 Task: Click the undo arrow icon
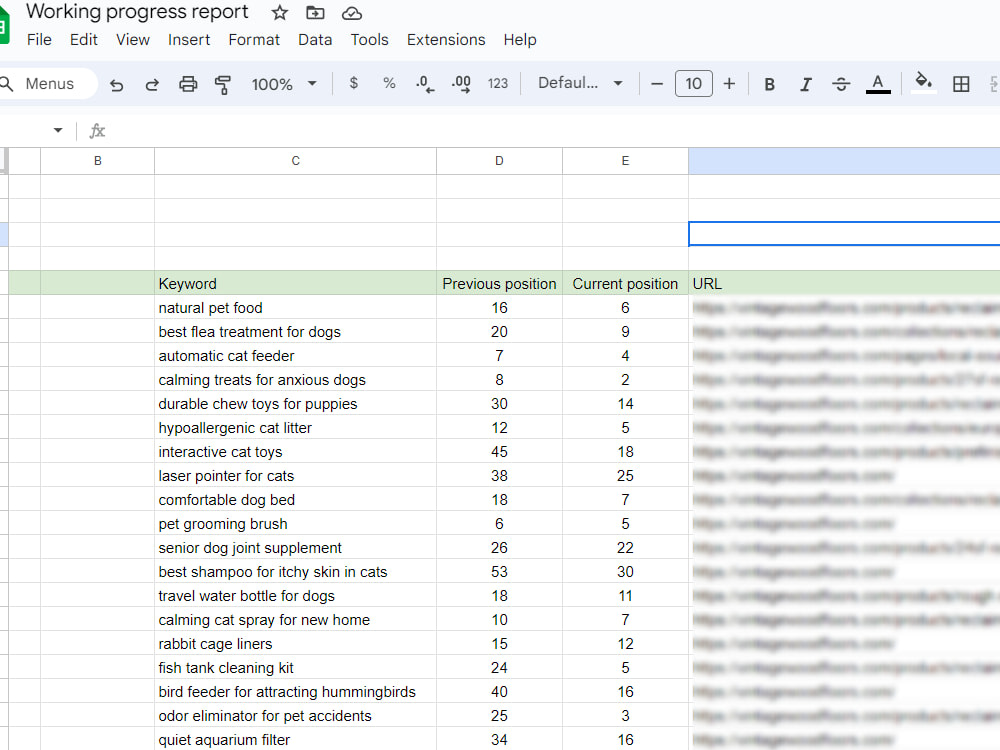[x=116, y=84]
